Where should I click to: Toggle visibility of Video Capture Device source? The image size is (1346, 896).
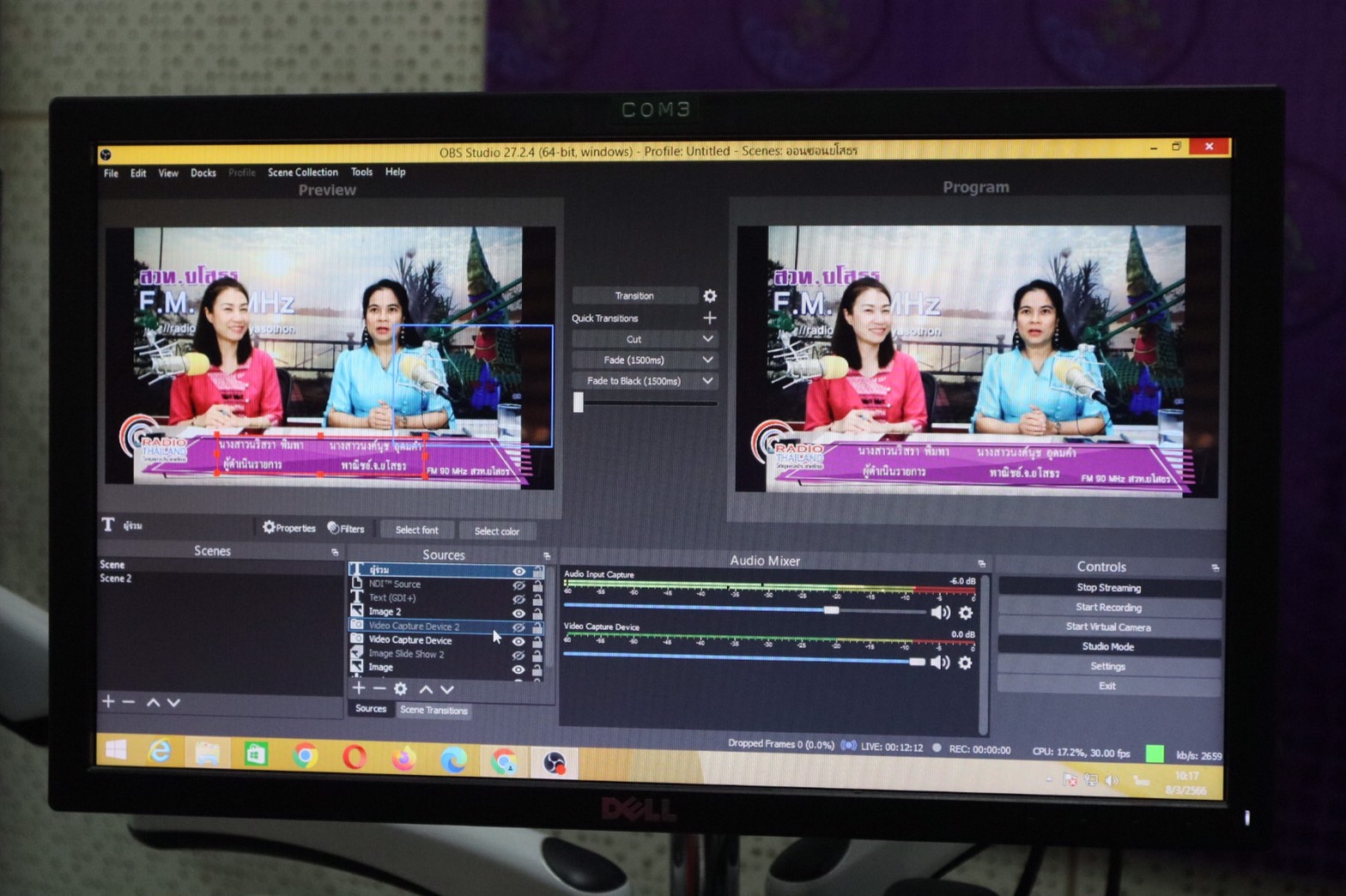click(x=518, y=641)
